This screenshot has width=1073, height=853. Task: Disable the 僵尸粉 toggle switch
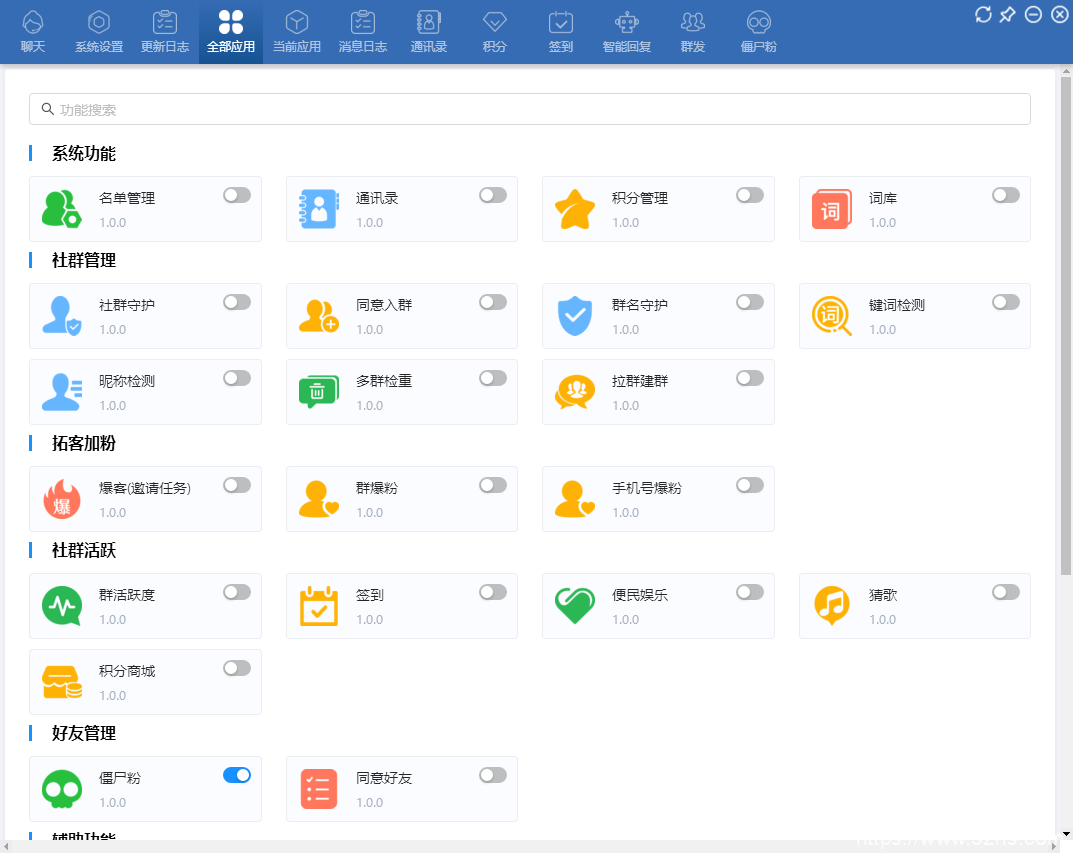coord(237,775)
